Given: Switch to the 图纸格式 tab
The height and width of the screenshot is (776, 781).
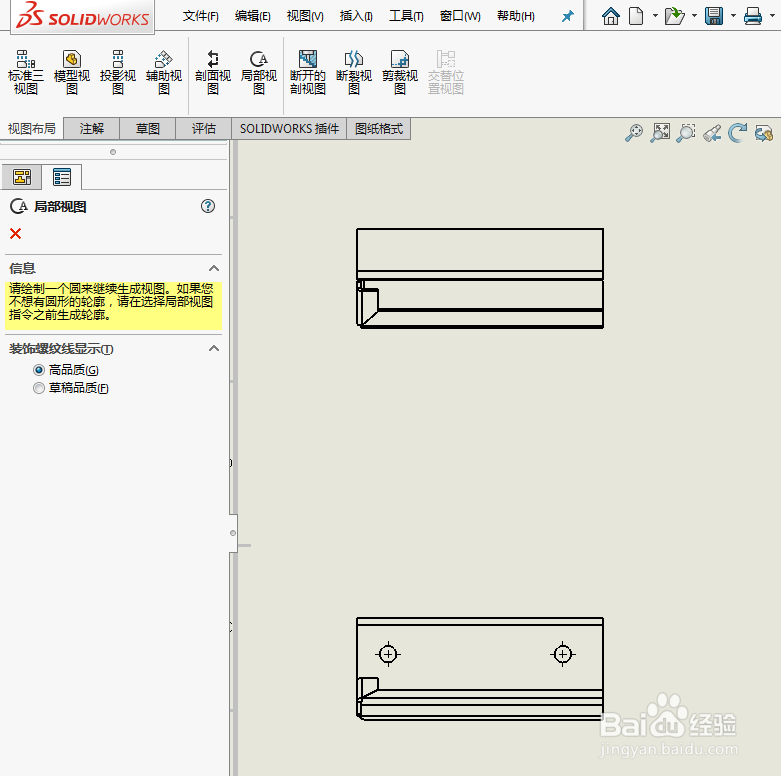Looking at the screenshot, I should point(379,129).
